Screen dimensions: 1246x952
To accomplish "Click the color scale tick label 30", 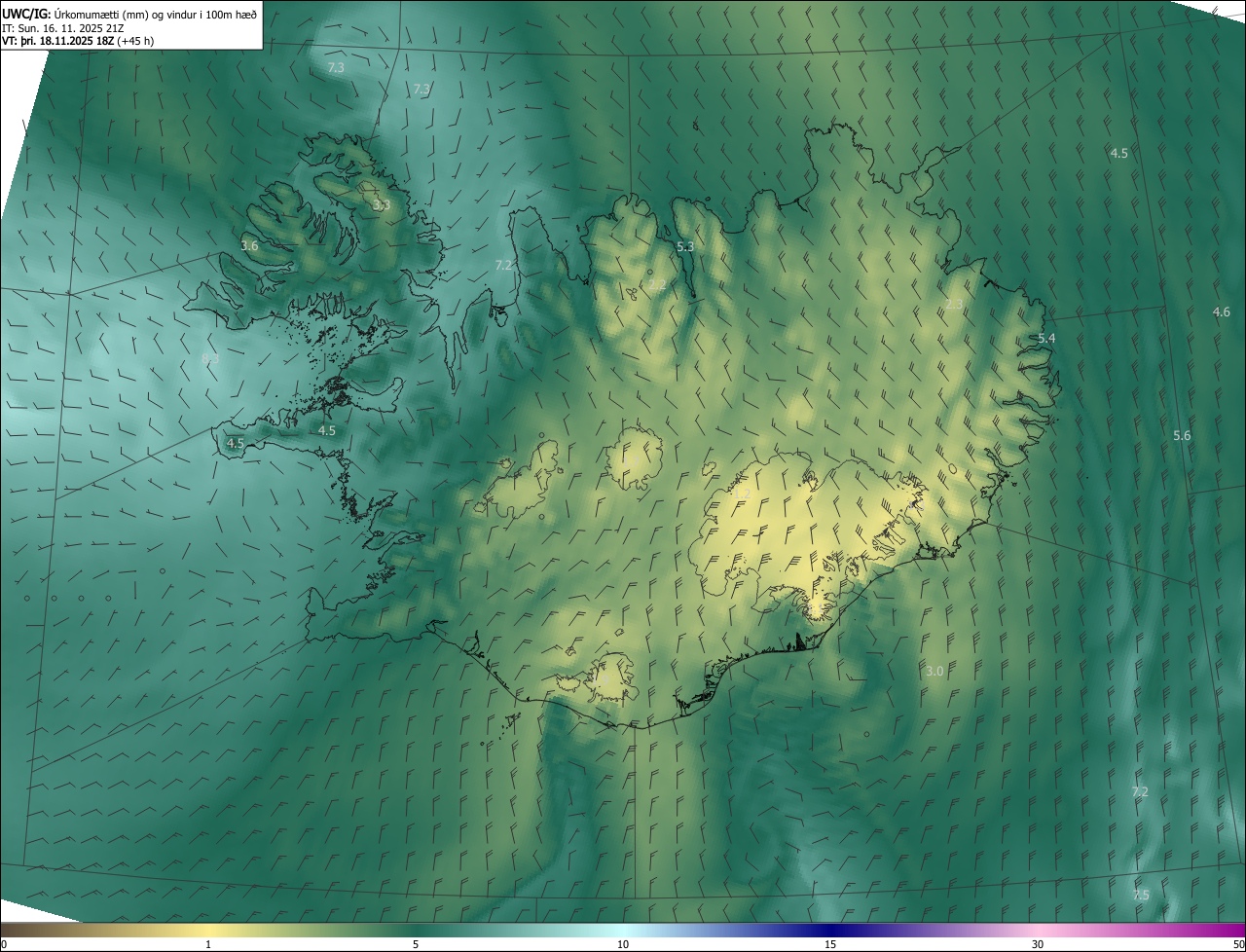I will tap(1038, 945).
